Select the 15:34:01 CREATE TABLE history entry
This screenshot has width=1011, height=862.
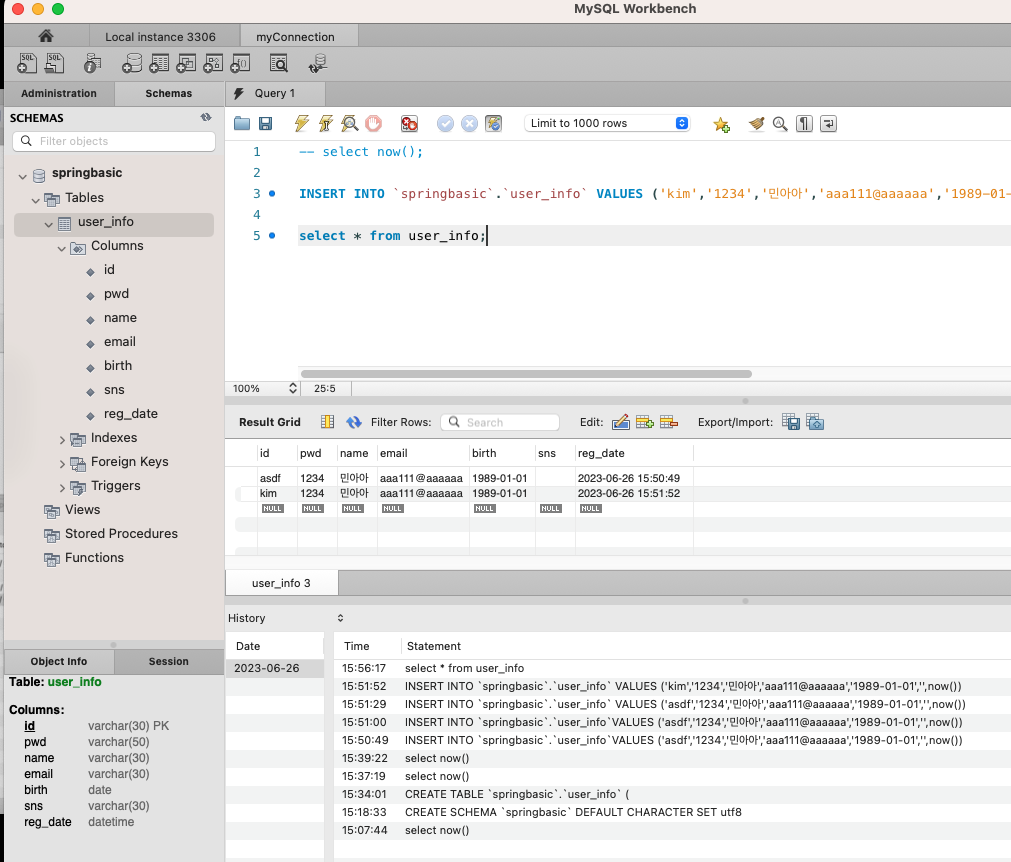coord(671,794)
